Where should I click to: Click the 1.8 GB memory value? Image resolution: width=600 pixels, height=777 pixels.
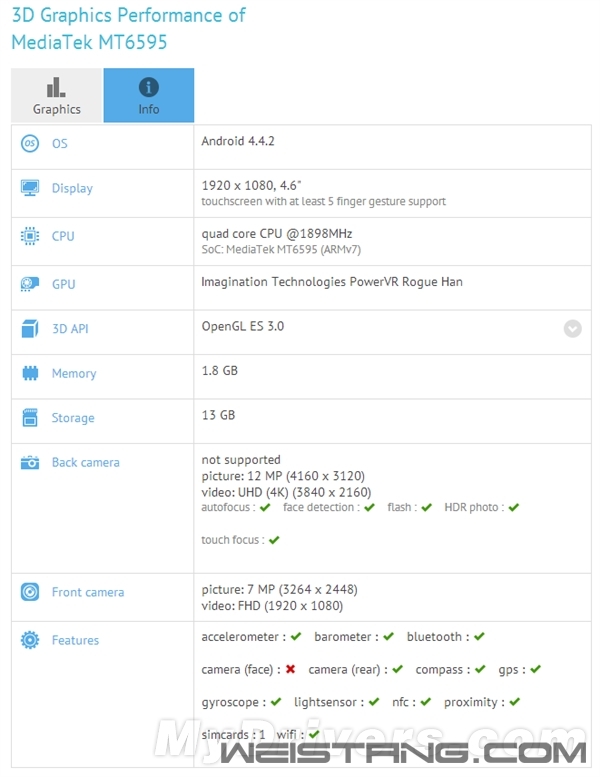pos(219,371)
